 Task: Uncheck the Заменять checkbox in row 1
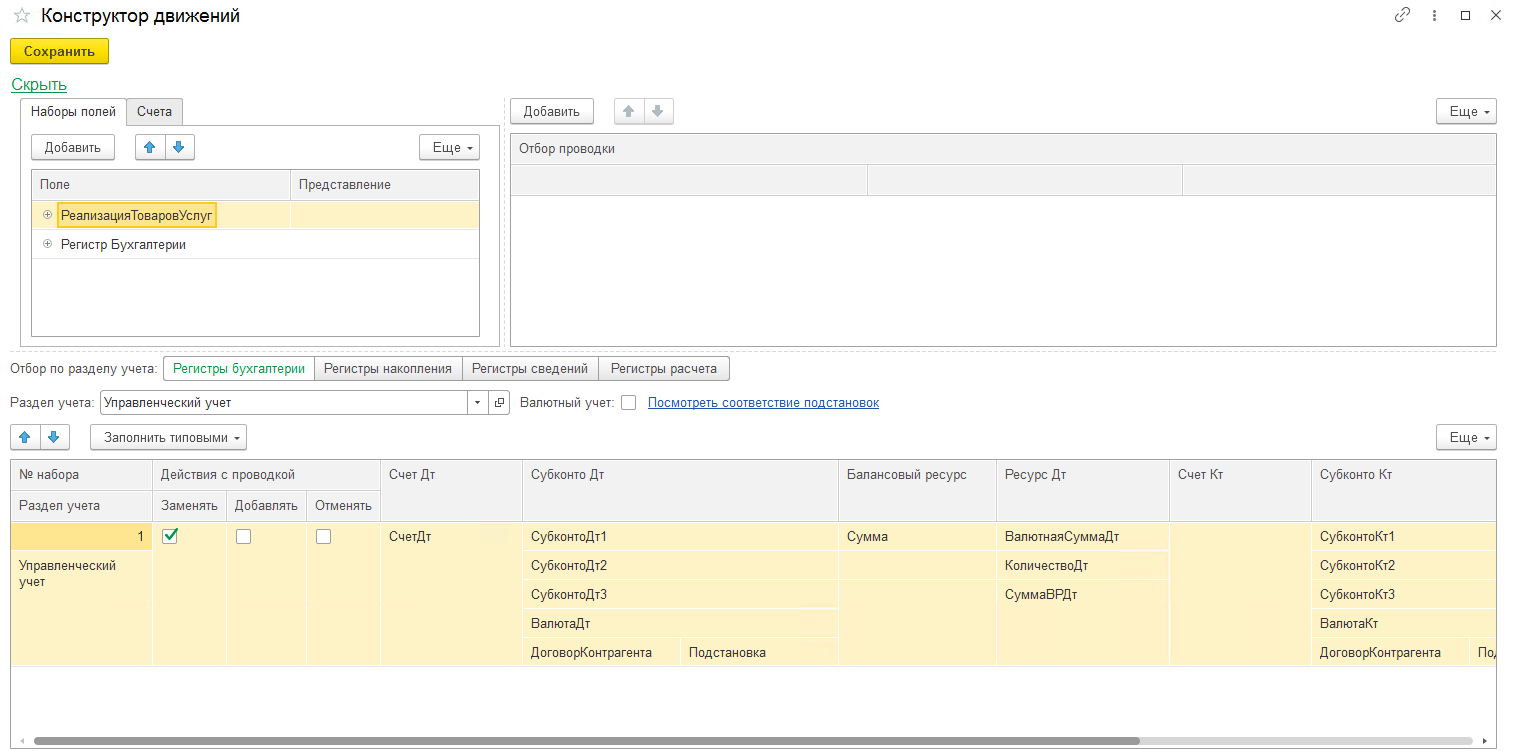tap(170, 536)
